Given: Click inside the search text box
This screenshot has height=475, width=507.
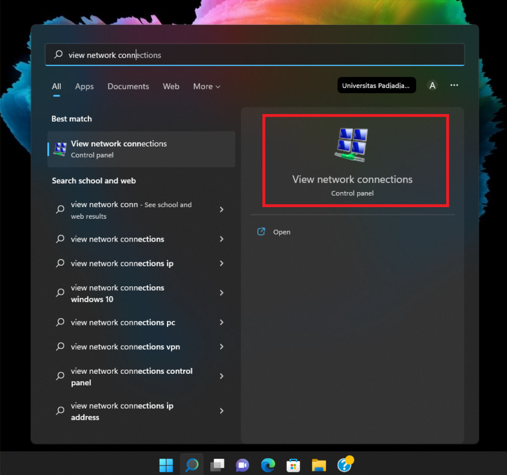Looking at the screenshot, I should [255, 55].
